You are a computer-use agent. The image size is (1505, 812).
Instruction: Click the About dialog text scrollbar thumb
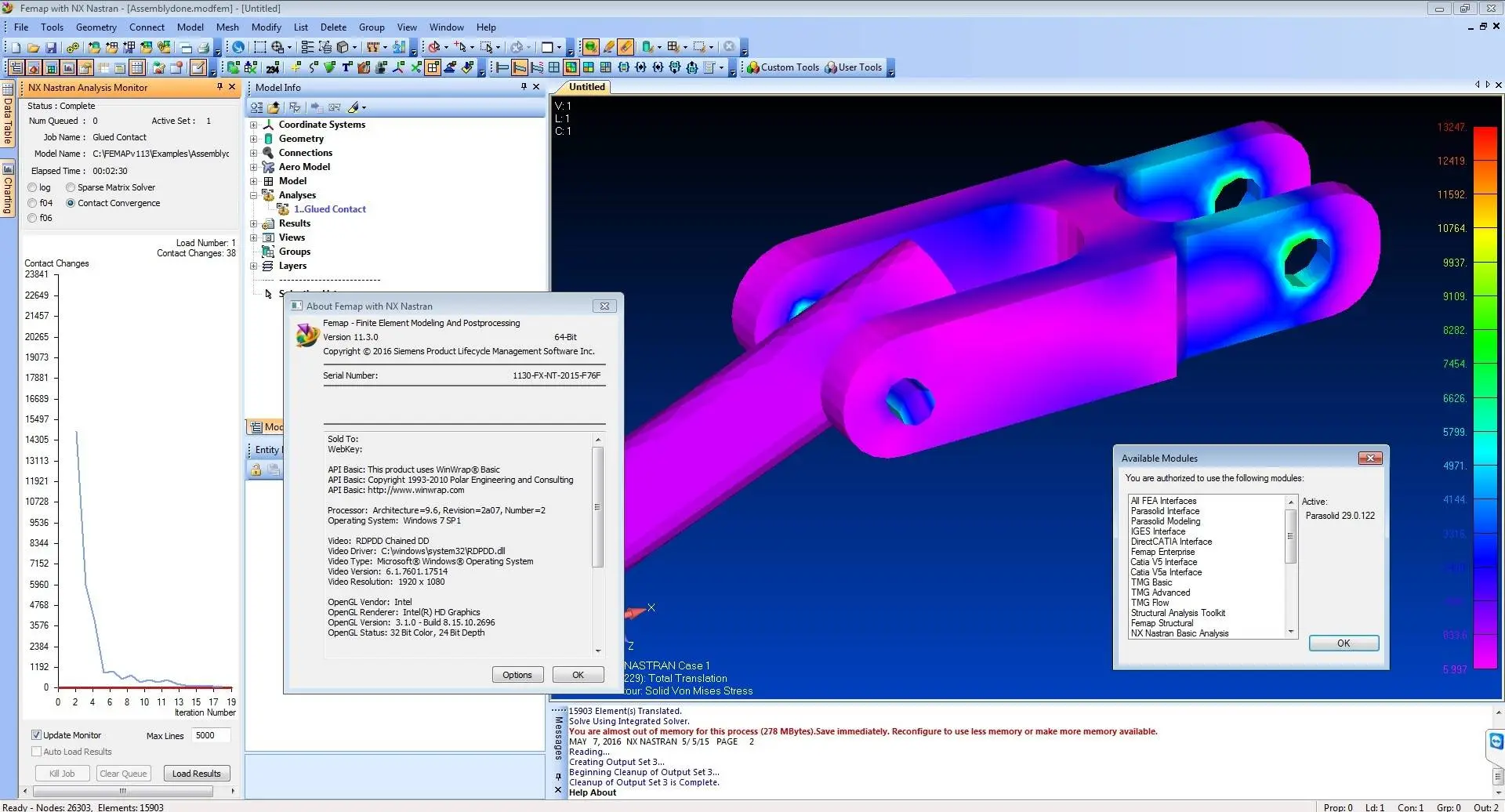click(597, 507)
